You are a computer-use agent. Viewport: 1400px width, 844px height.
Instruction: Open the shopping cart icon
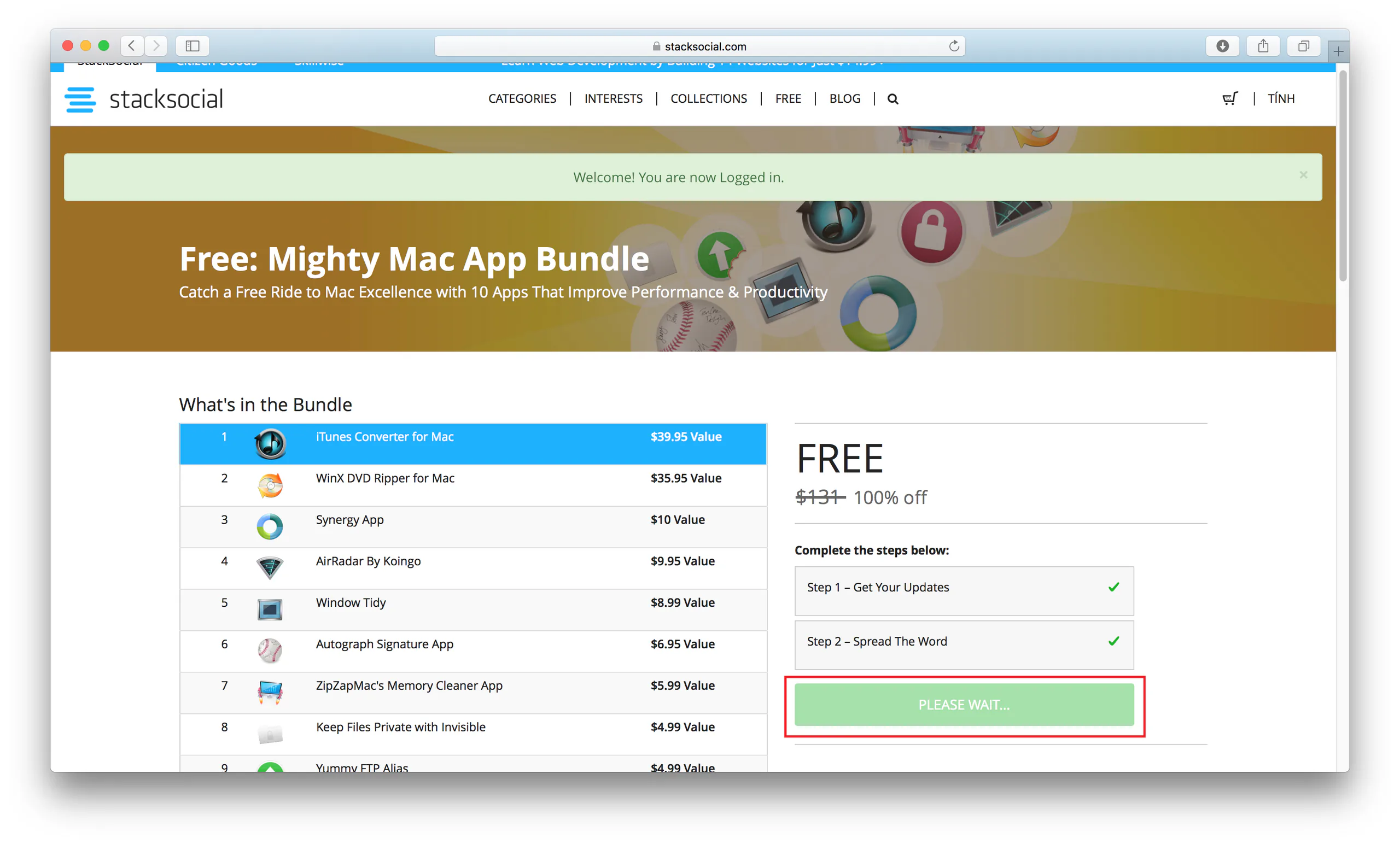pyautogui.click(x=1230, y=98)
